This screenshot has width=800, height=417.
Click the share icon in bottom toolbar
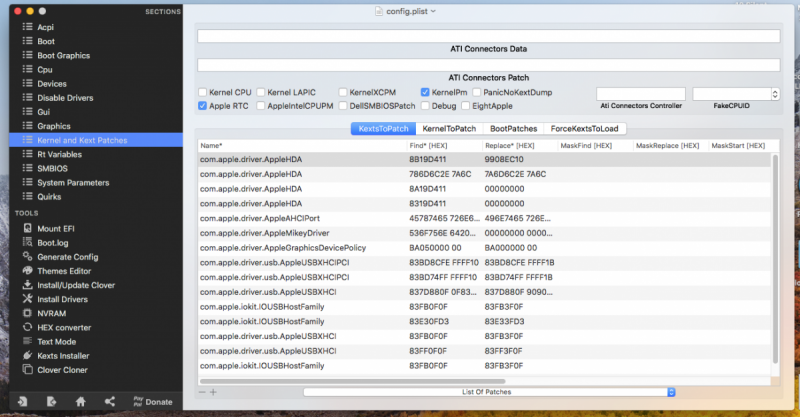click(110, 402)
